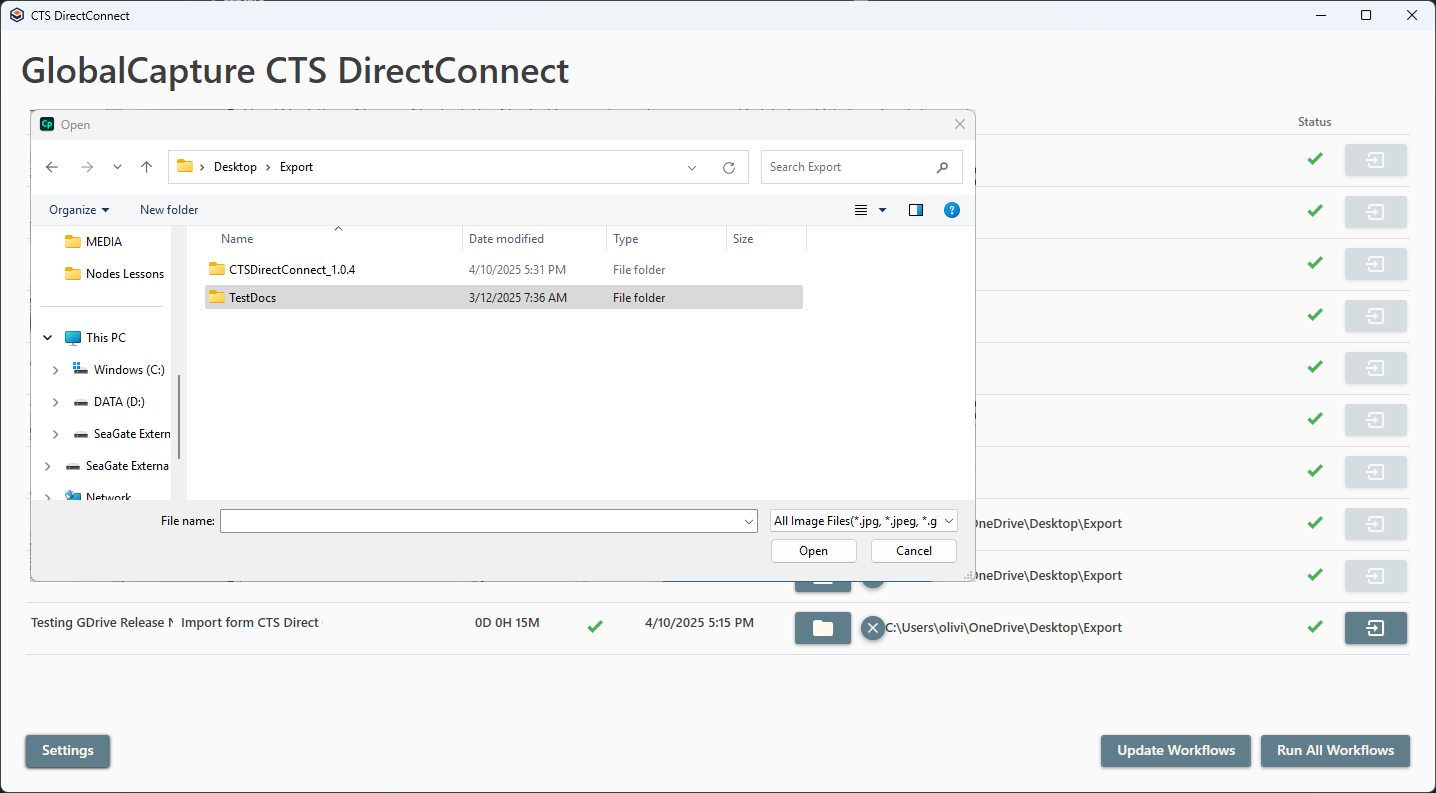
Task: Expand the Windows (C:) tree node
Action: [56, 370]
